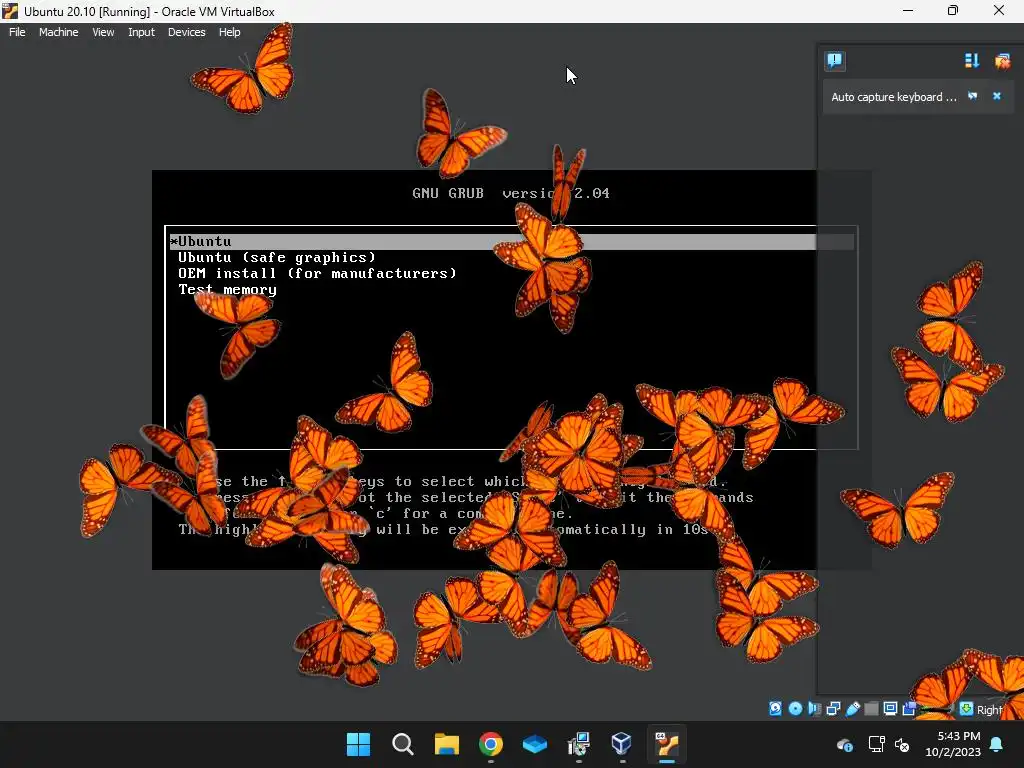This screenshot has height=768, width=1024.
Task: Open the Machine menu
Action: coord(58,32)
